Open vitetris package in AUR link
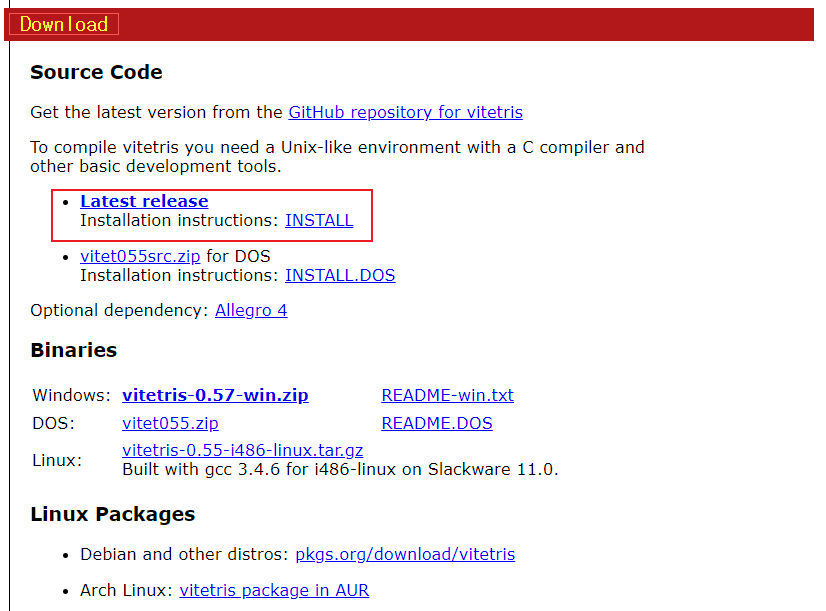This screenshot has width=826, height=611. (274, 590)
